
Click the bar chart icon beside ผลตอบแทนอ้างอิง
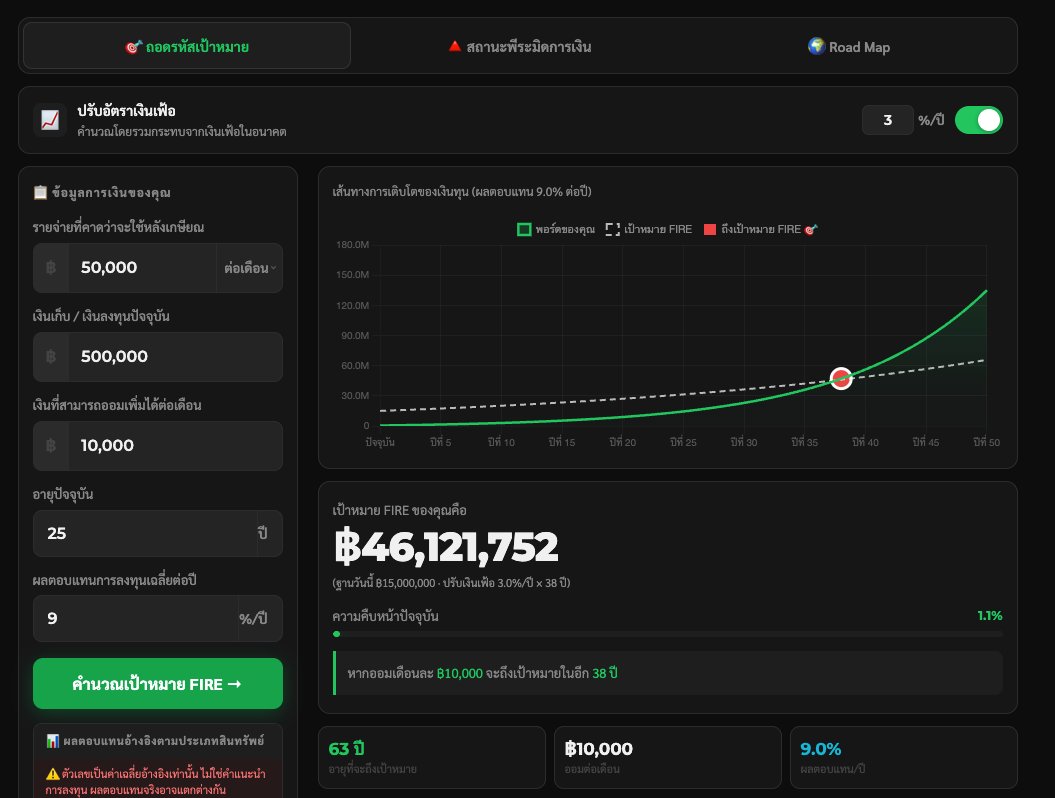click(x=53, y=741)
